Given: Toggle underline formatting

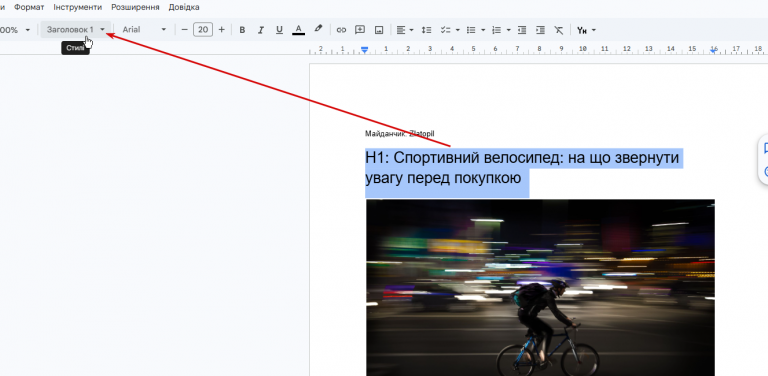Looking at the screenshot, I should tap(279, 30).
